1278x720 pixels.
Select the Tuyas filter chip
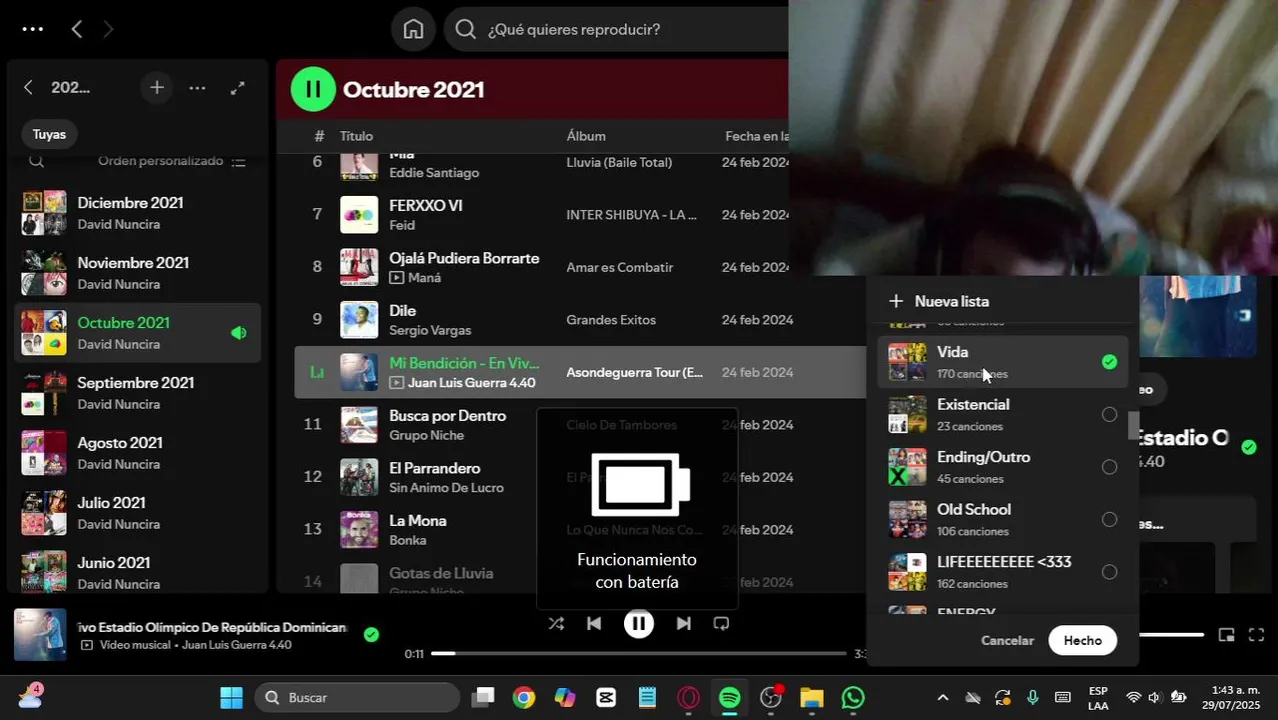point(49,134)
